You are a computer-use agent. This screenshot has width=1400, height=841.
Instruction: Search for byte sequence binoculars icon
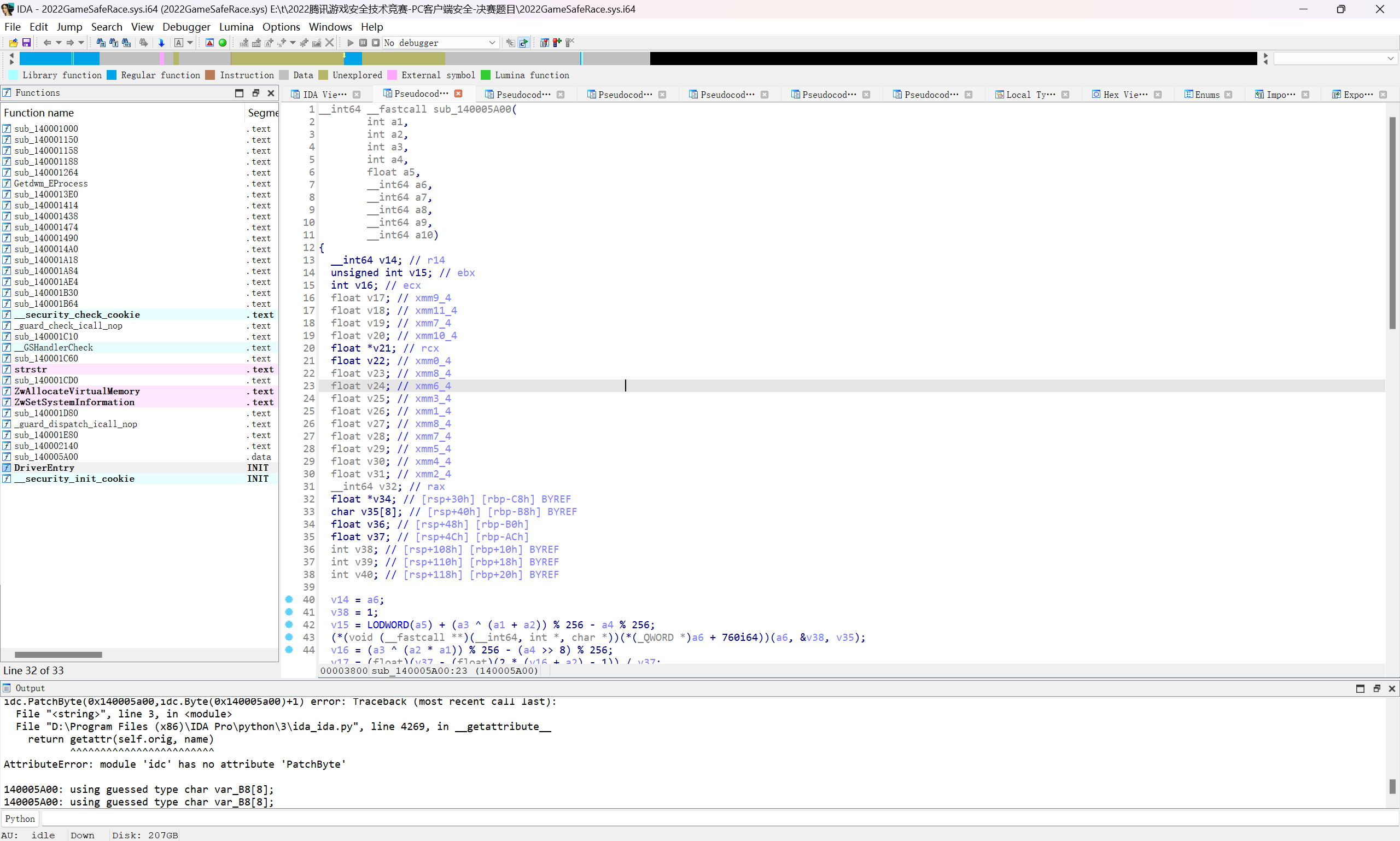tap(126, 43)
